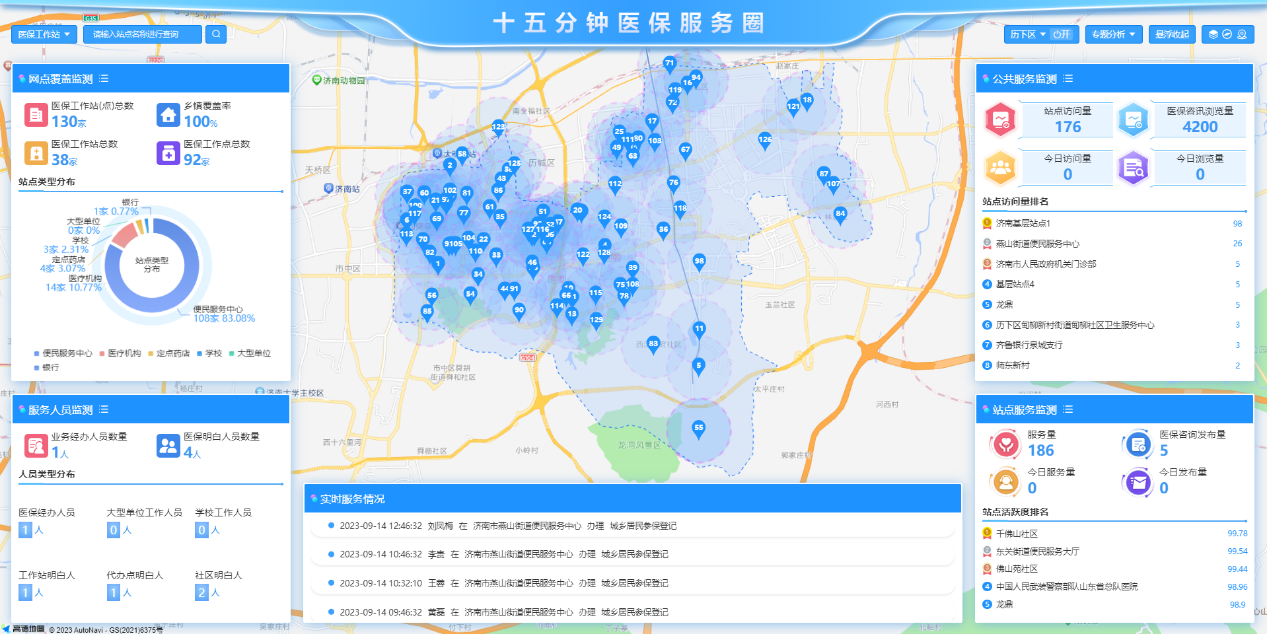Toggle 医疗机构 legend item in chart

pos(123,353)
